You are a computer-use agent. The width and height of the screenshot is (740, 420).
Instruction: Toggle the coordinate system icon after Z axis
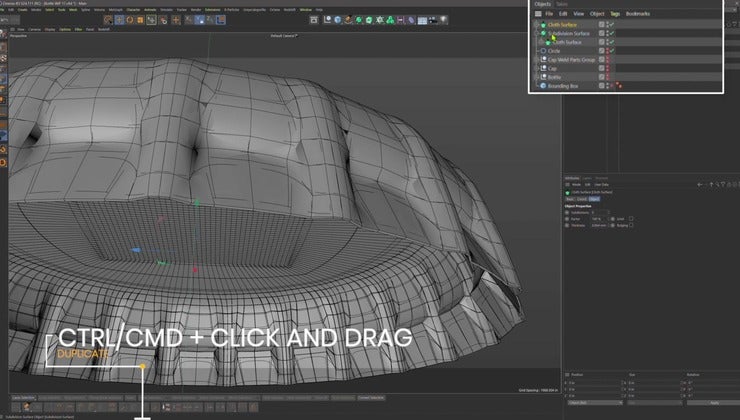click(x=220, y=20)
